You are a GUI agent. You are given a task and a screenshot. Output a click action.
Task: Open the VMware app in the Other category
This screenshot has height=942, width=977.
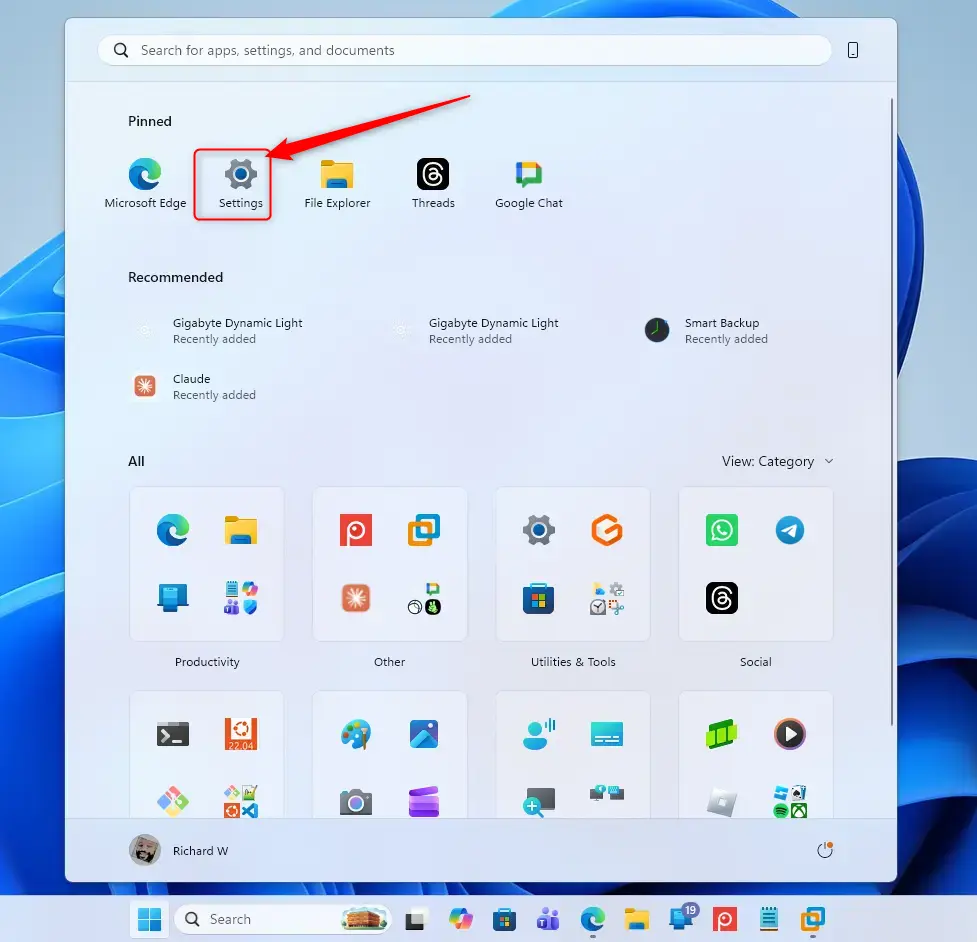point(424,530)
